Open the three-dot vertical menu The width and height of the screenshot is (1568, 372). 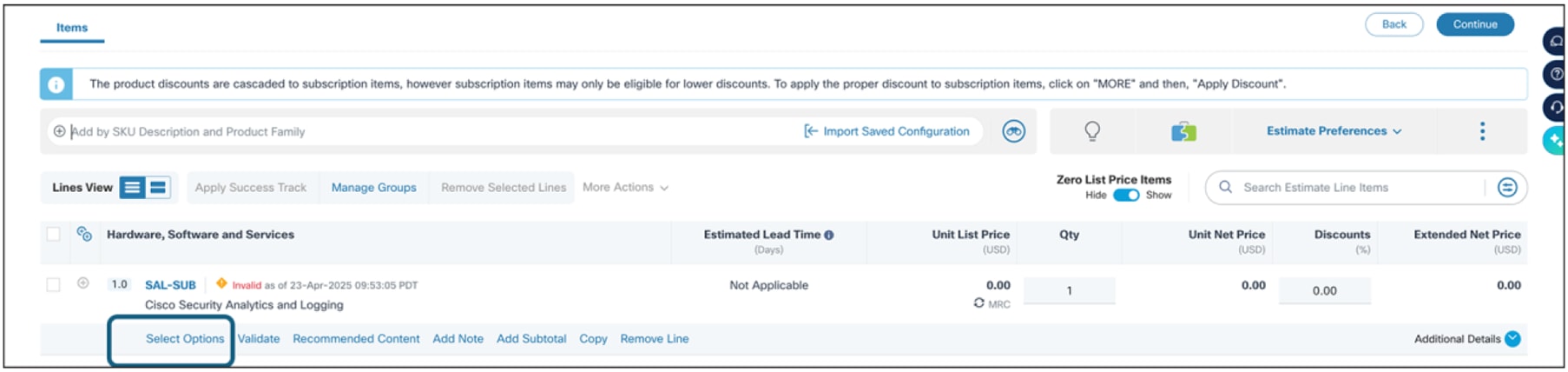[1482, 131]
